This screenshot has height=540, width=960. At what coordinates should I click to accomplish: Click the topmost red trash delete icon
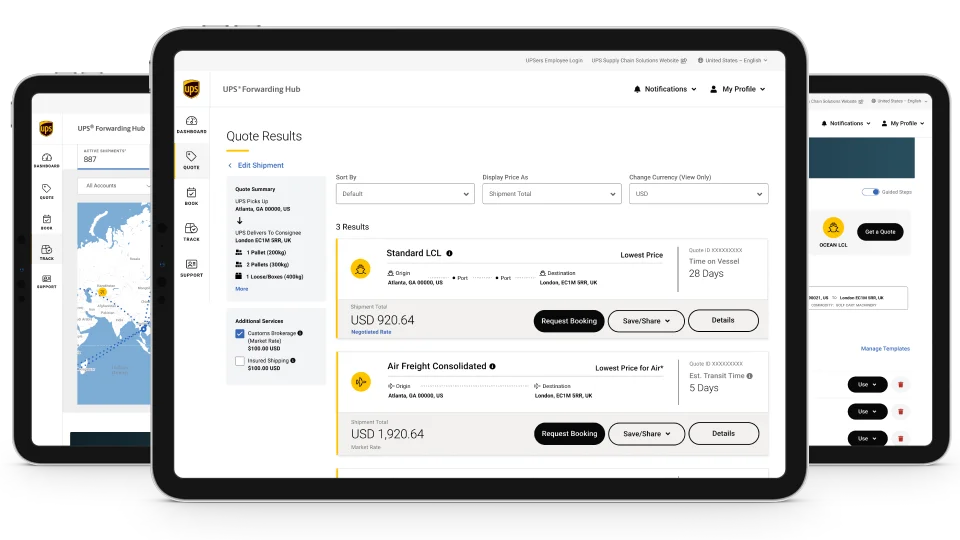pos(900,384)
